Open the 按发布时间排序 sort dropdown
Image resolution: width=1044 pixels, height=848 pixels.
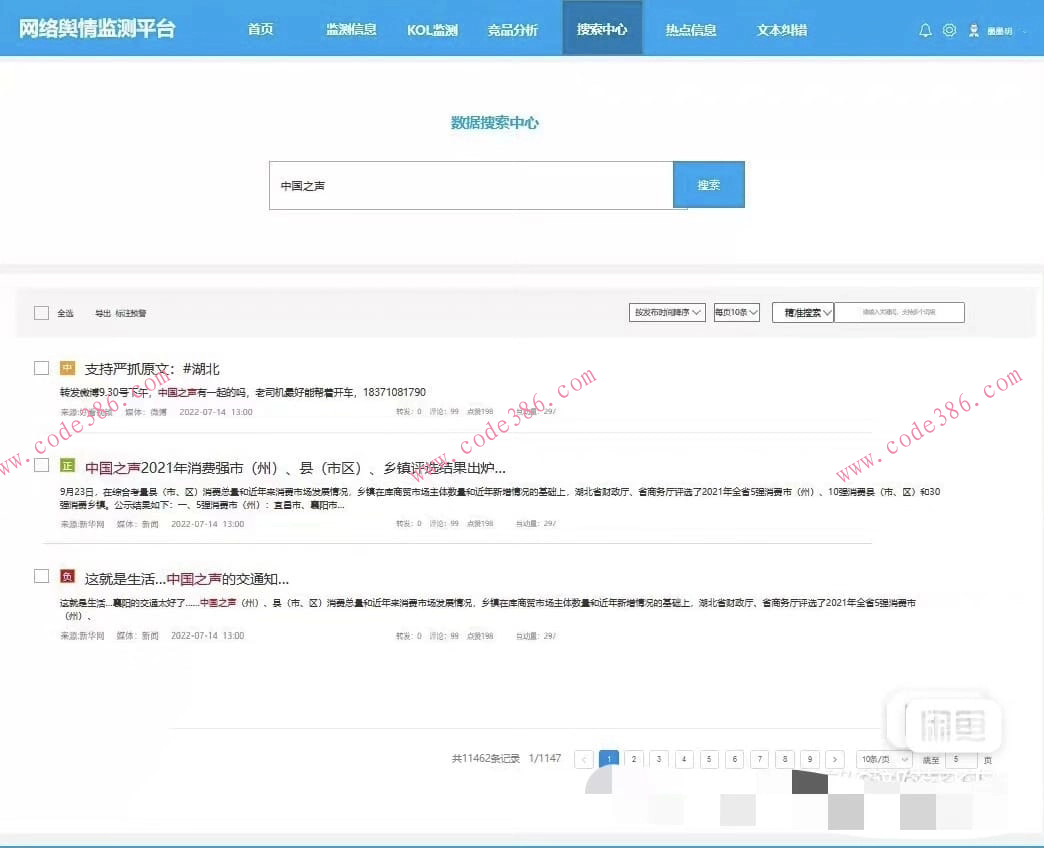click(666, 312)
